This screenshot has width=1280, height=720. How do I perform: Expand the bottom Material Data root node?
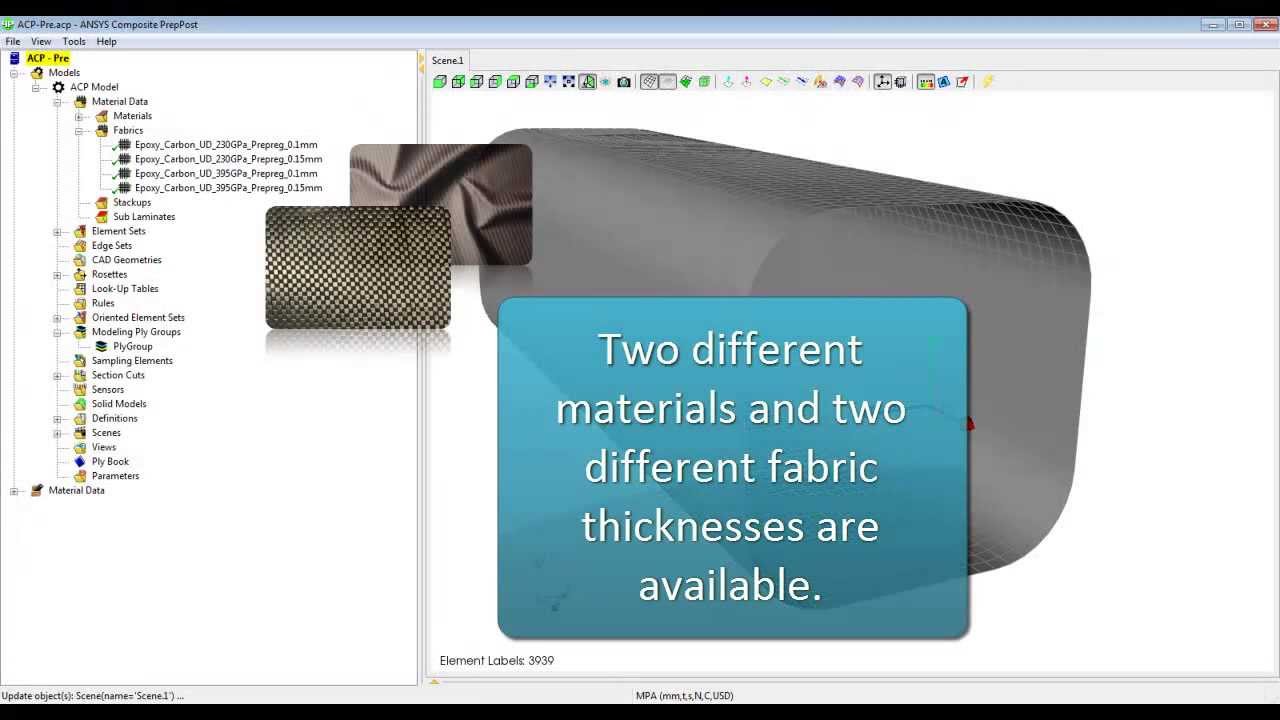click(14, 491)
